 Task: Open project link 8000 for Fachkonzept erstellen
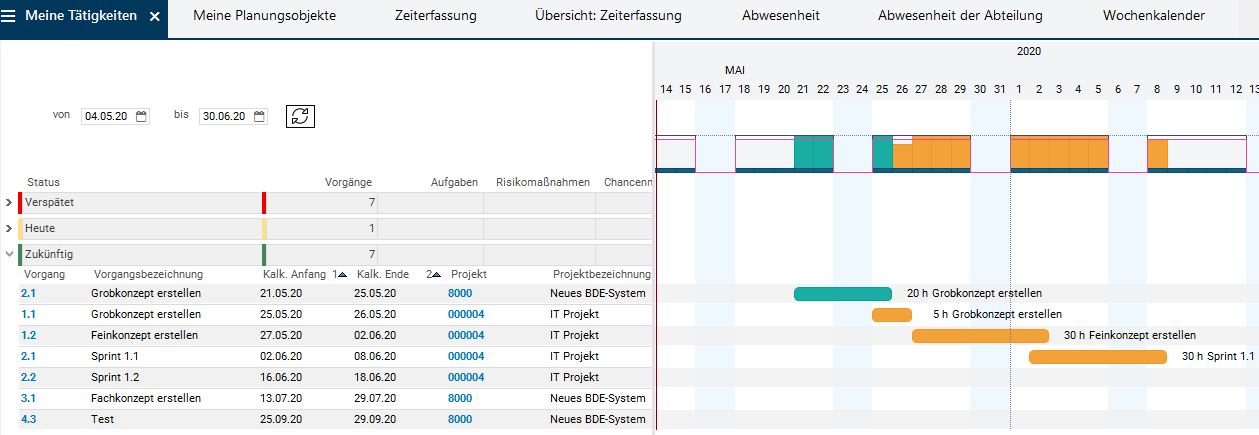point(460,398)
